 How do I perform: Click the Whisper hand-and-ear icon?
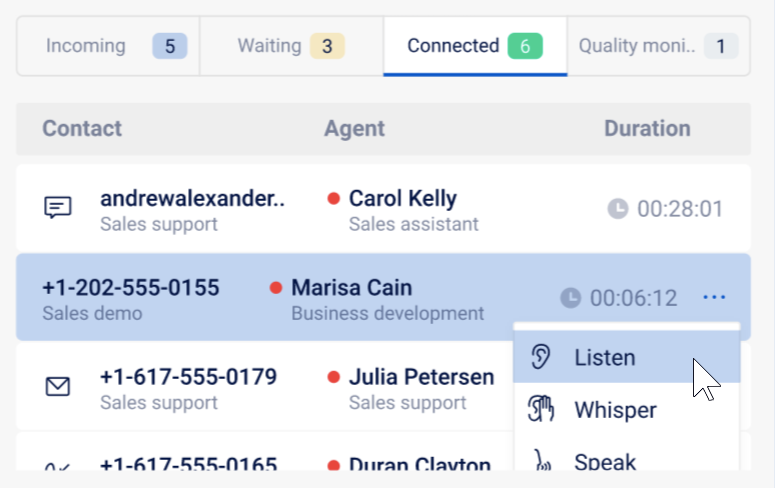click(541, 409)
